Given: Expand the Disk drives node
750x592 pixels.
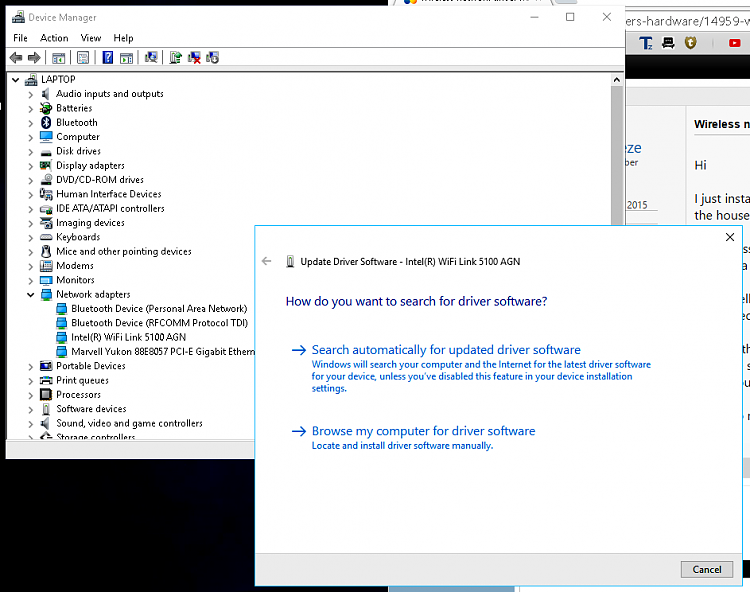Looking at the screenshot, I should [x=31, y=152].
